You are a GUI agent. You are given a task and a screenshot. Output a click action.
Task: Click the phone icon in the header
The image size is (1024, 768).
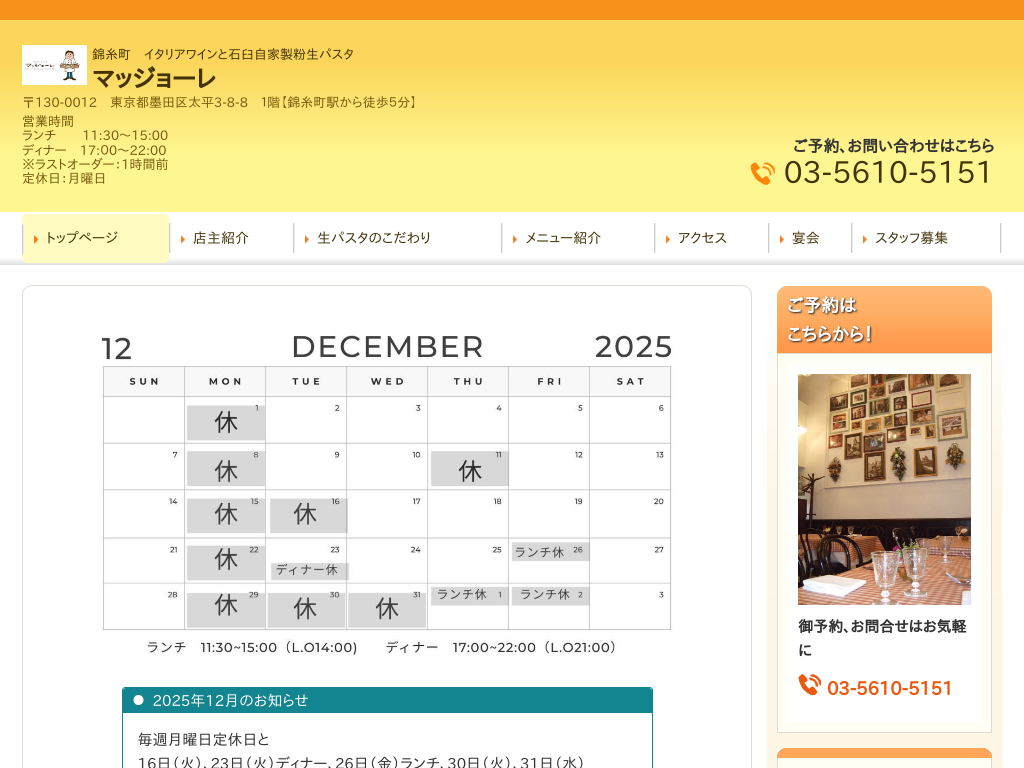[x=763, y=173]
